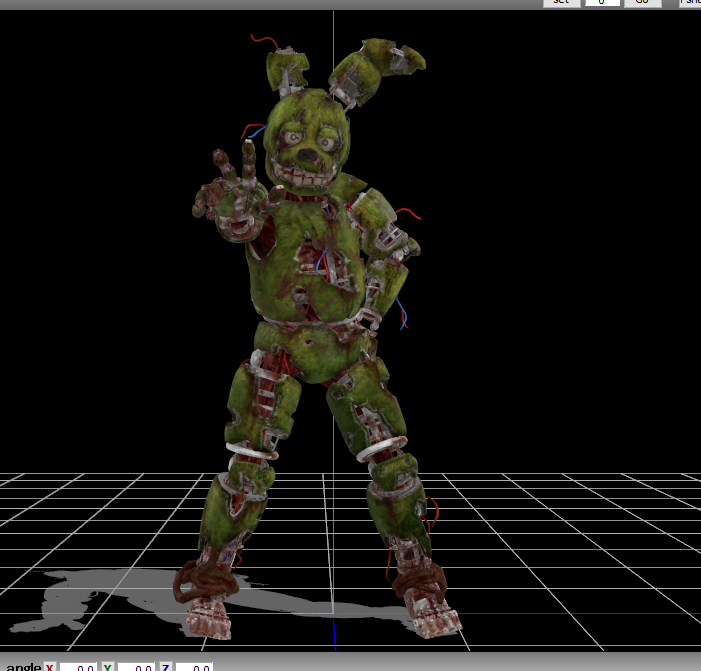Click the green Y angle axis button
Screen dimensions: 701x671
(x=107, y=667)
